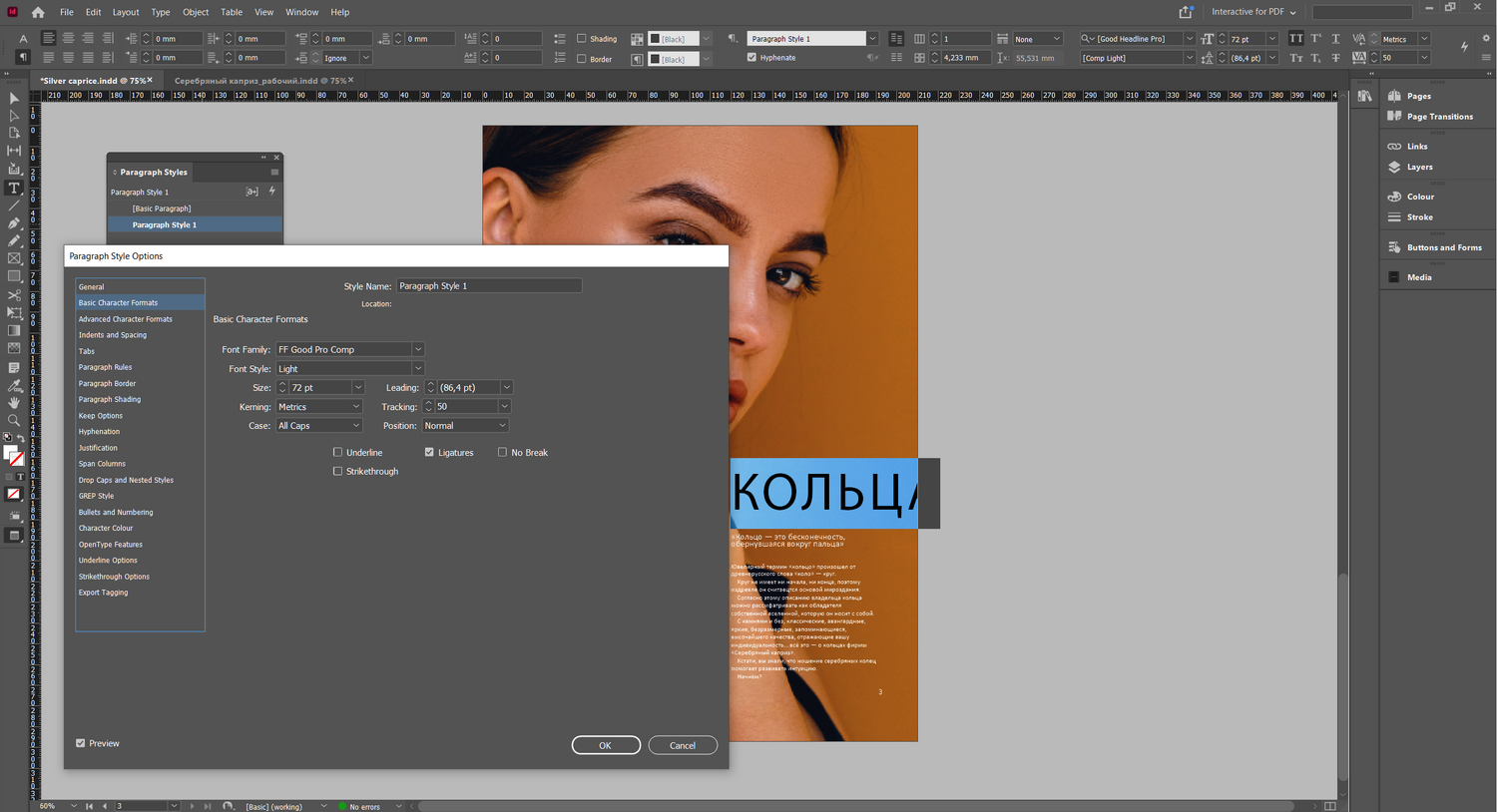Open the File menu

click(x=66, y=12)
